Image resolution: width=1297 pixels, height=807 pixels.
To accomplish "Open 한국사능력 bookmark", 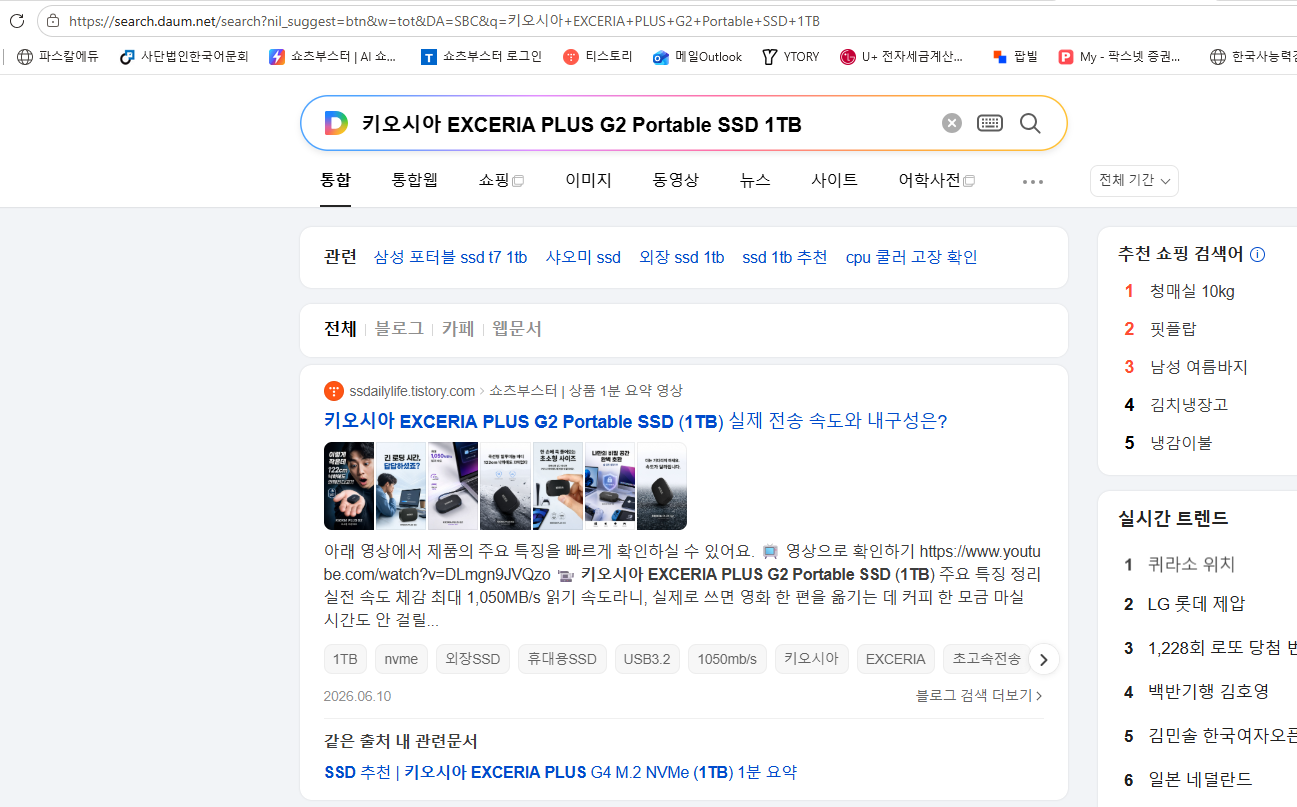I will 1253,57.
